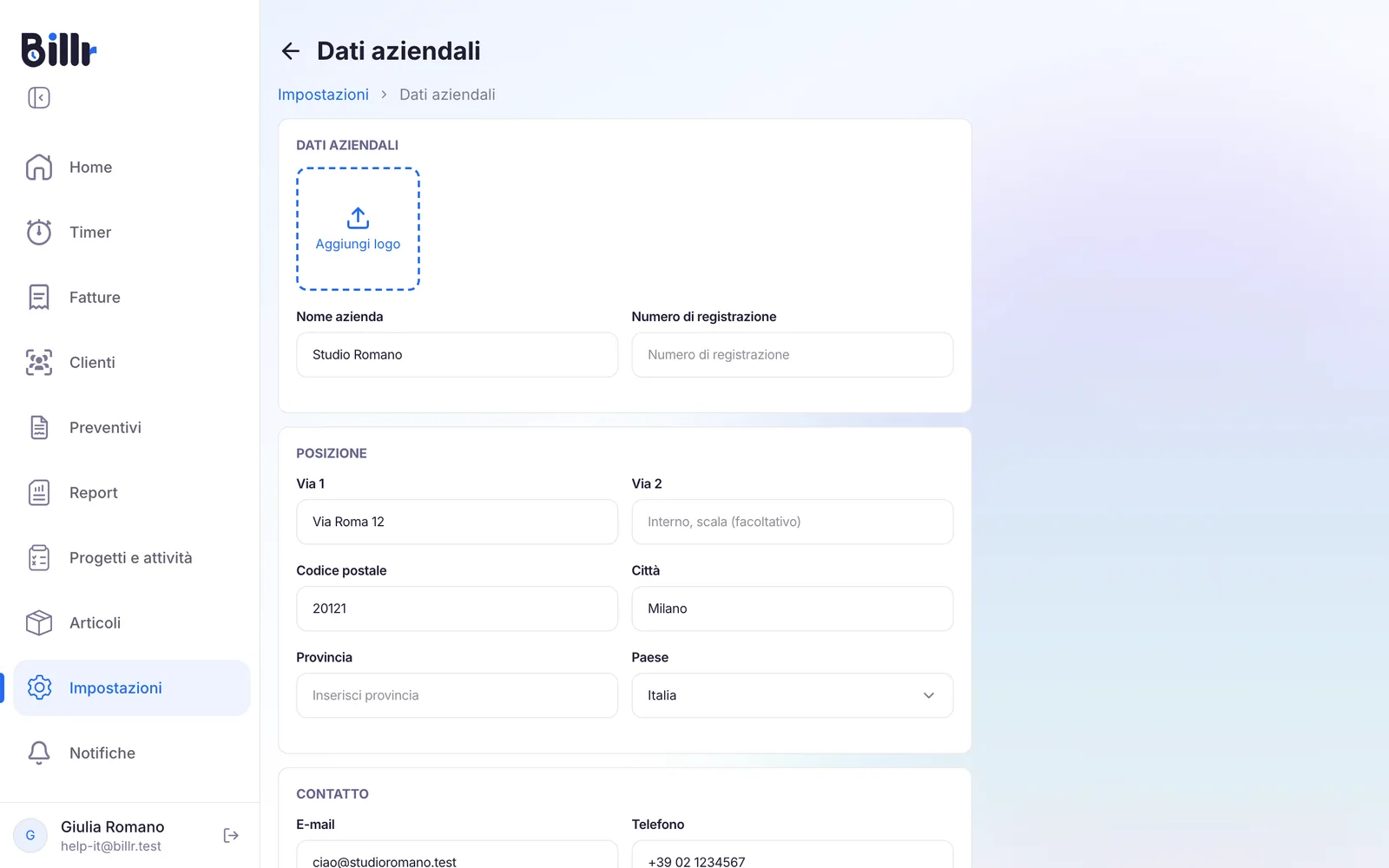Click the Impostazioni gear icon
The image size is (1389, 868).
click(39, 687)
